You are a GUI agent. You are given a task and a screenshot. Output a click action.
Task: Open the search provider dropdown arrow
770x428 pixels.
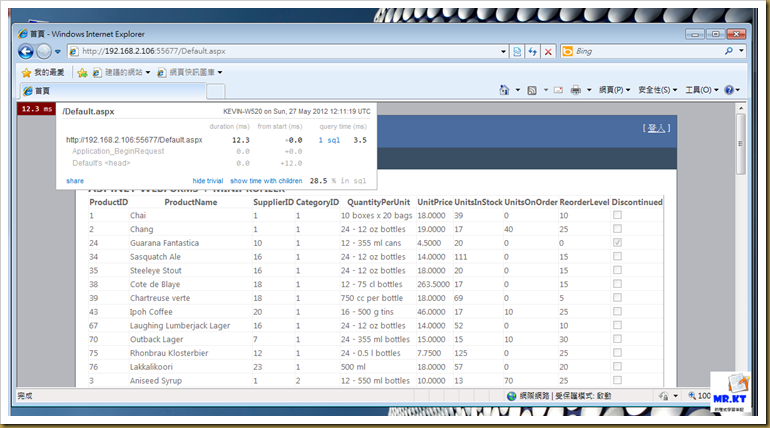741,51
